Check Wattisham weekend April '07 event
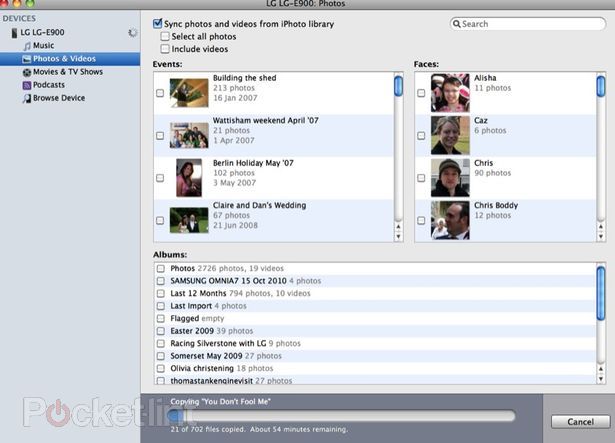 [x=160, y=135]
